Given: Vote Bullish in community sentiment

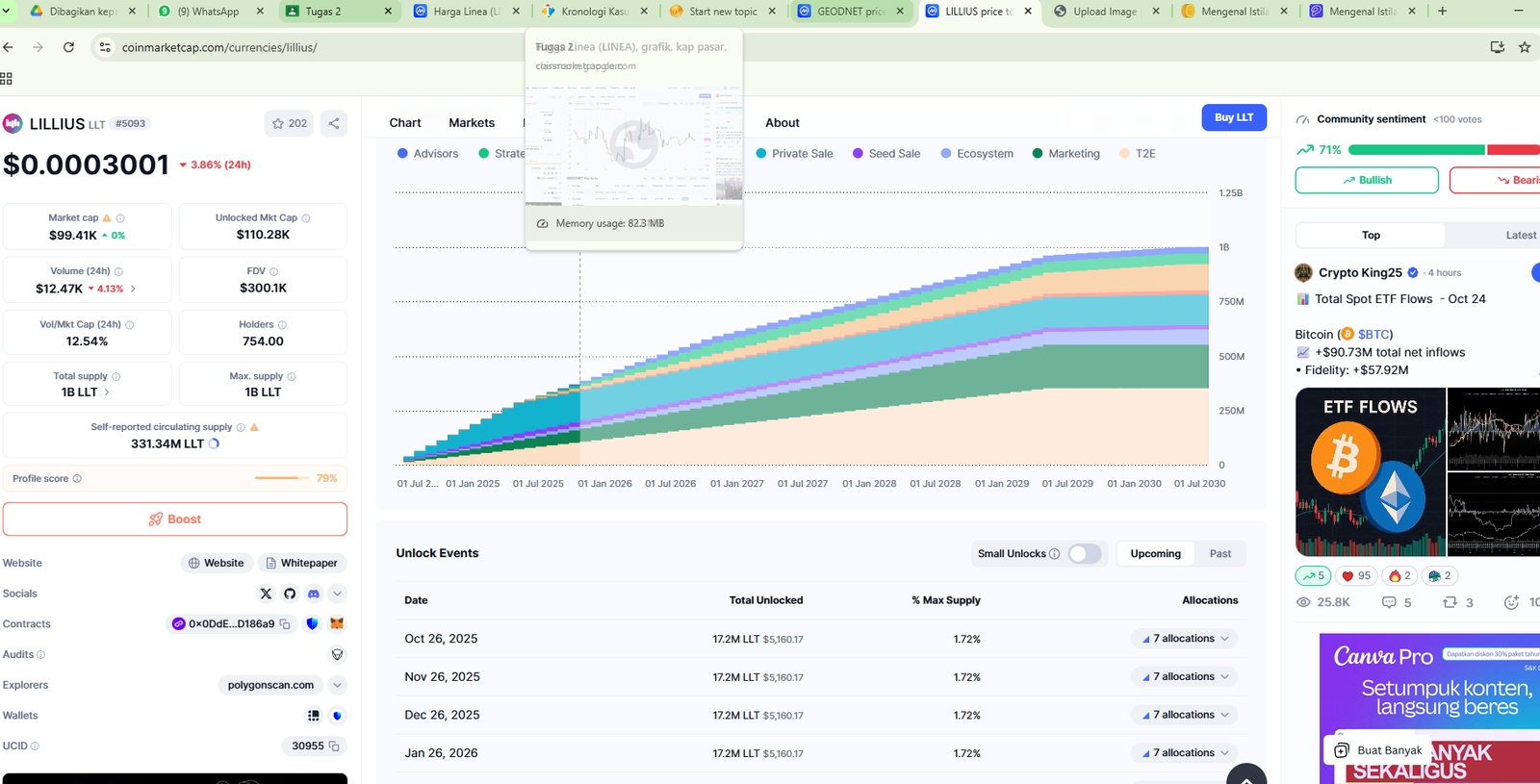Looking at the screenshot, I should click(1366, 180).
